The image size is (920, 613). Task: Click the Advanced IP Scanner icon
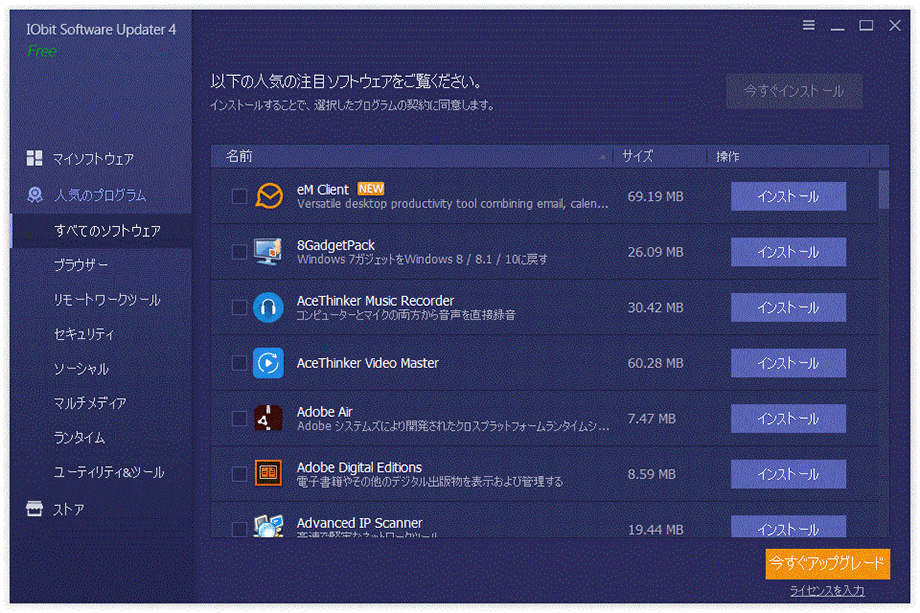pyautogui.click(x=269, y=526)
